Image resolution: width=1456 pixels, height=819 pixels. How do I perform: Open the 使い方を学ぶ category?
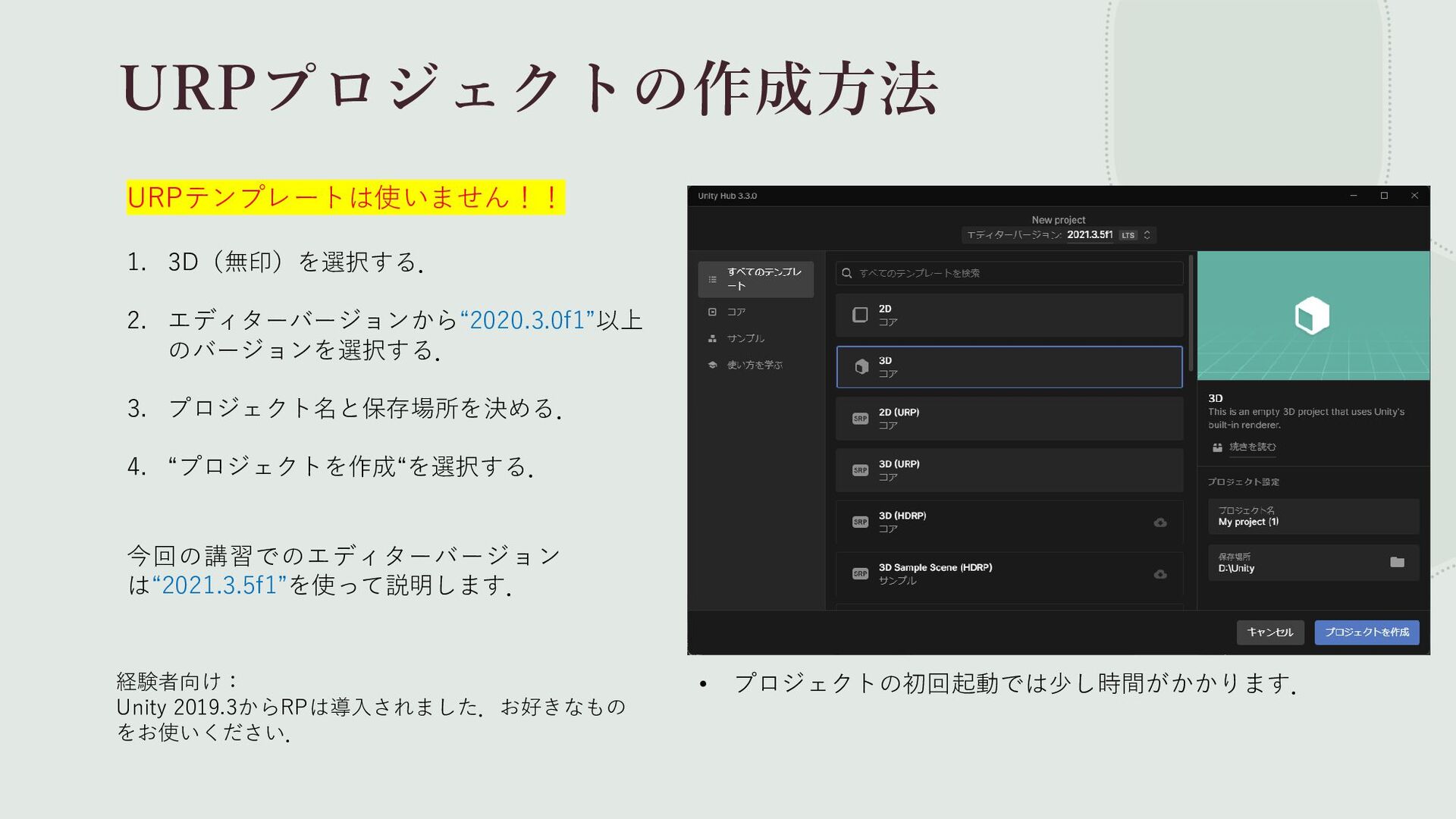pos(755,365)
